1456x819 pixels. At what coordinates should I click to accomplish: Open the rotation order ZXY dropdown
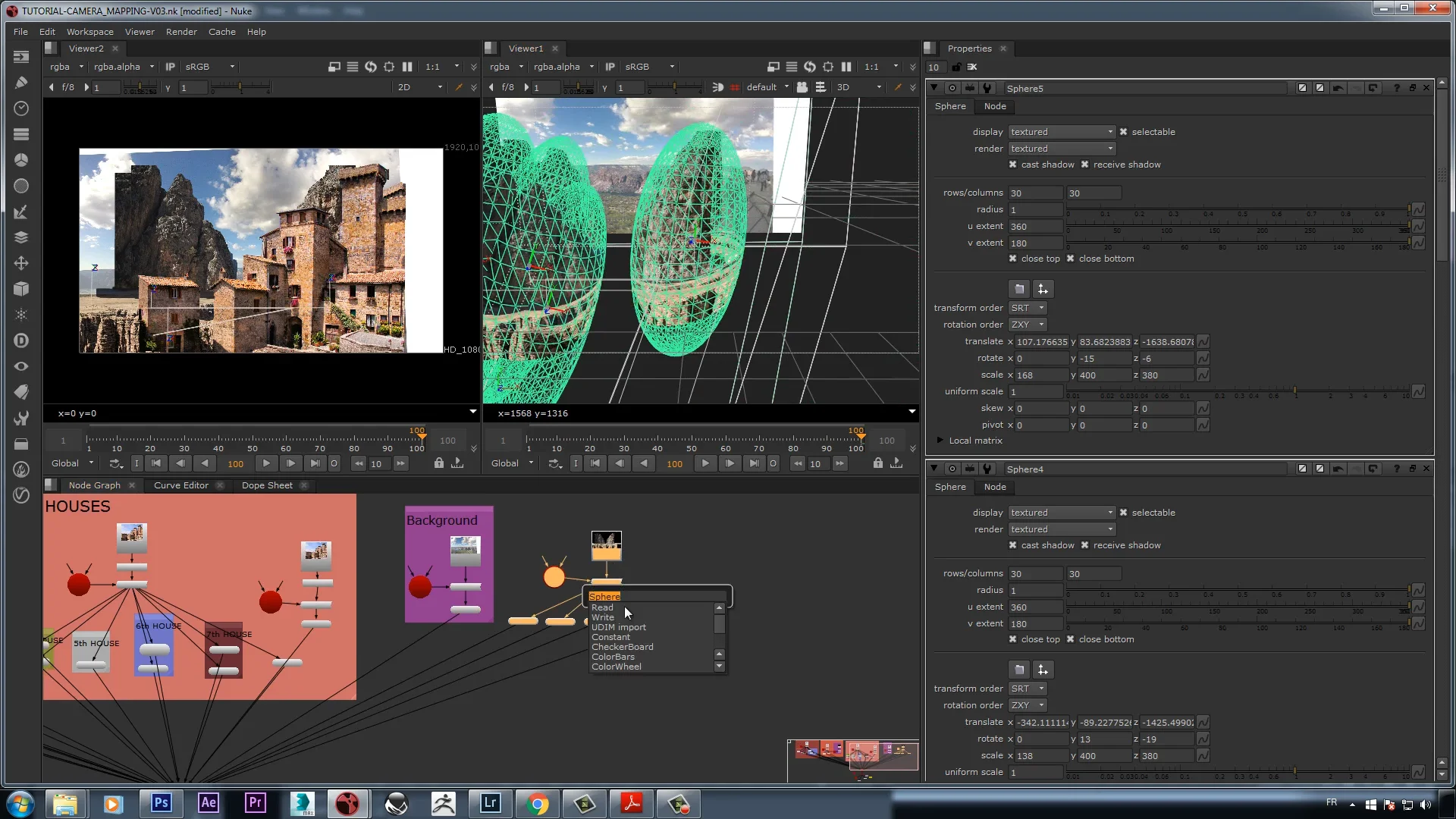tap(1027, 324)
